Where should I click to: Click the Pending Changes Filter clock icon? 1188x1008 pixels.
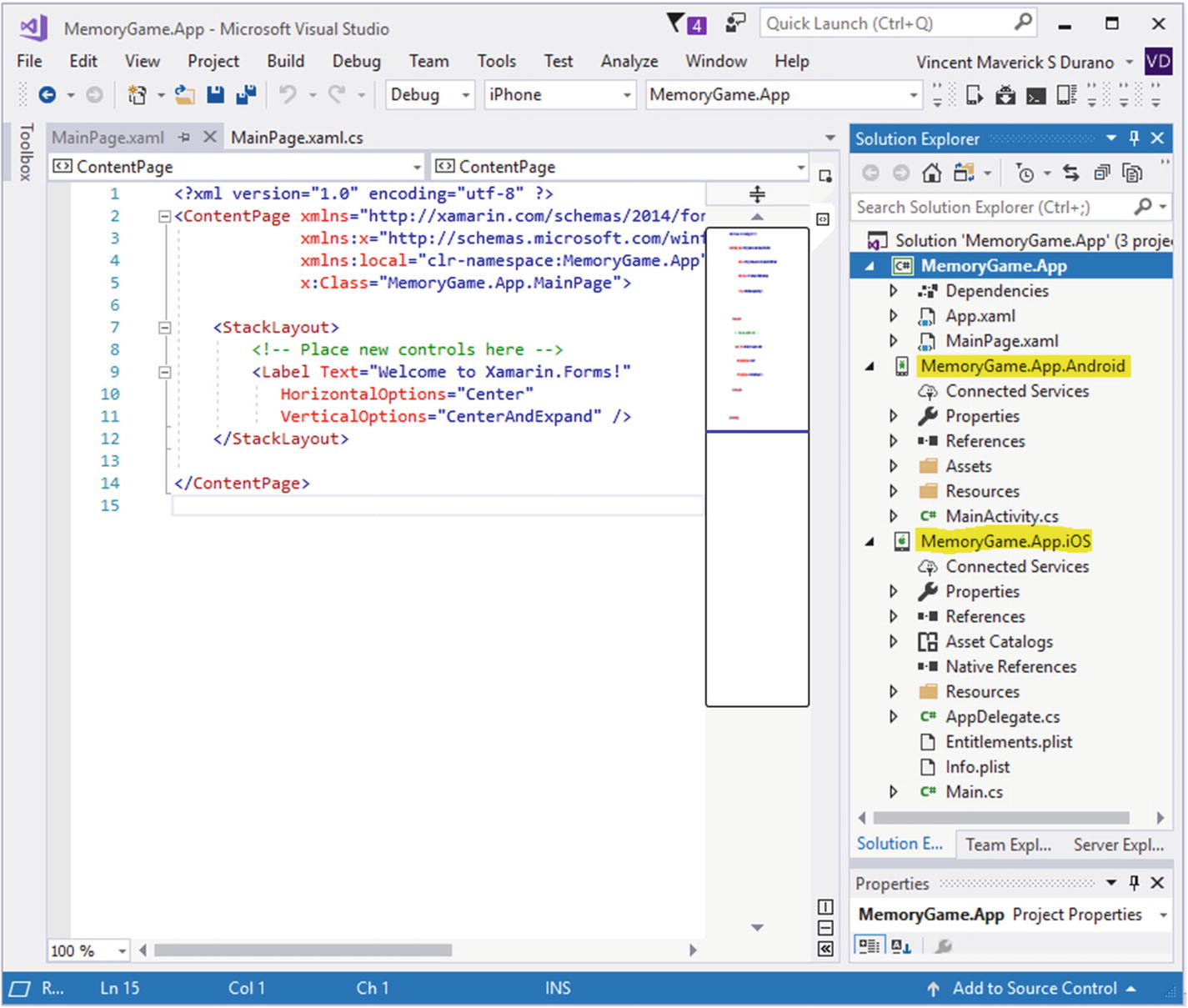(1025, 173)
